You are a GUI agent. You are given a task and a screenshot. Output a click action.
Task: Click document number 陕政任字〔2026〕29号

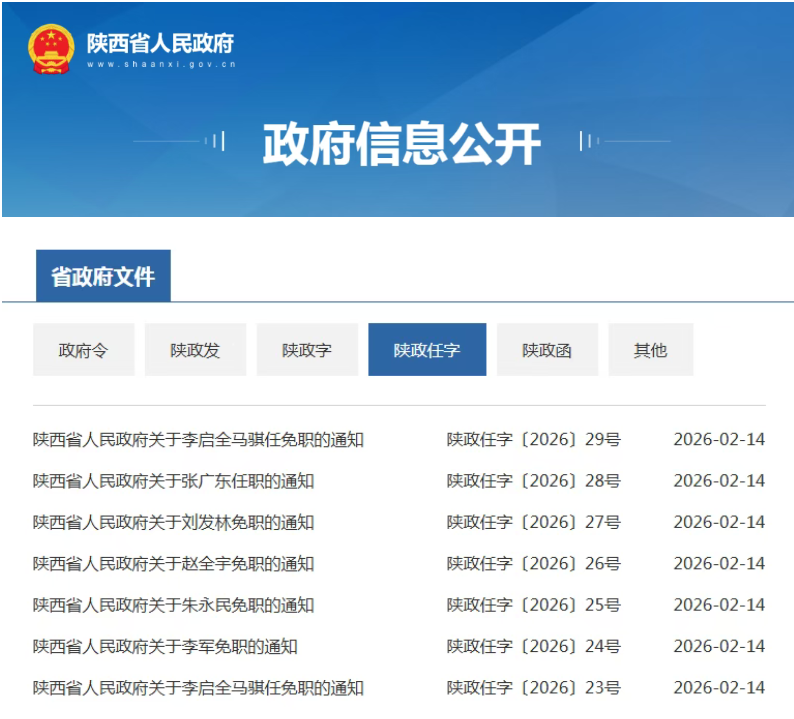(533, 440)
